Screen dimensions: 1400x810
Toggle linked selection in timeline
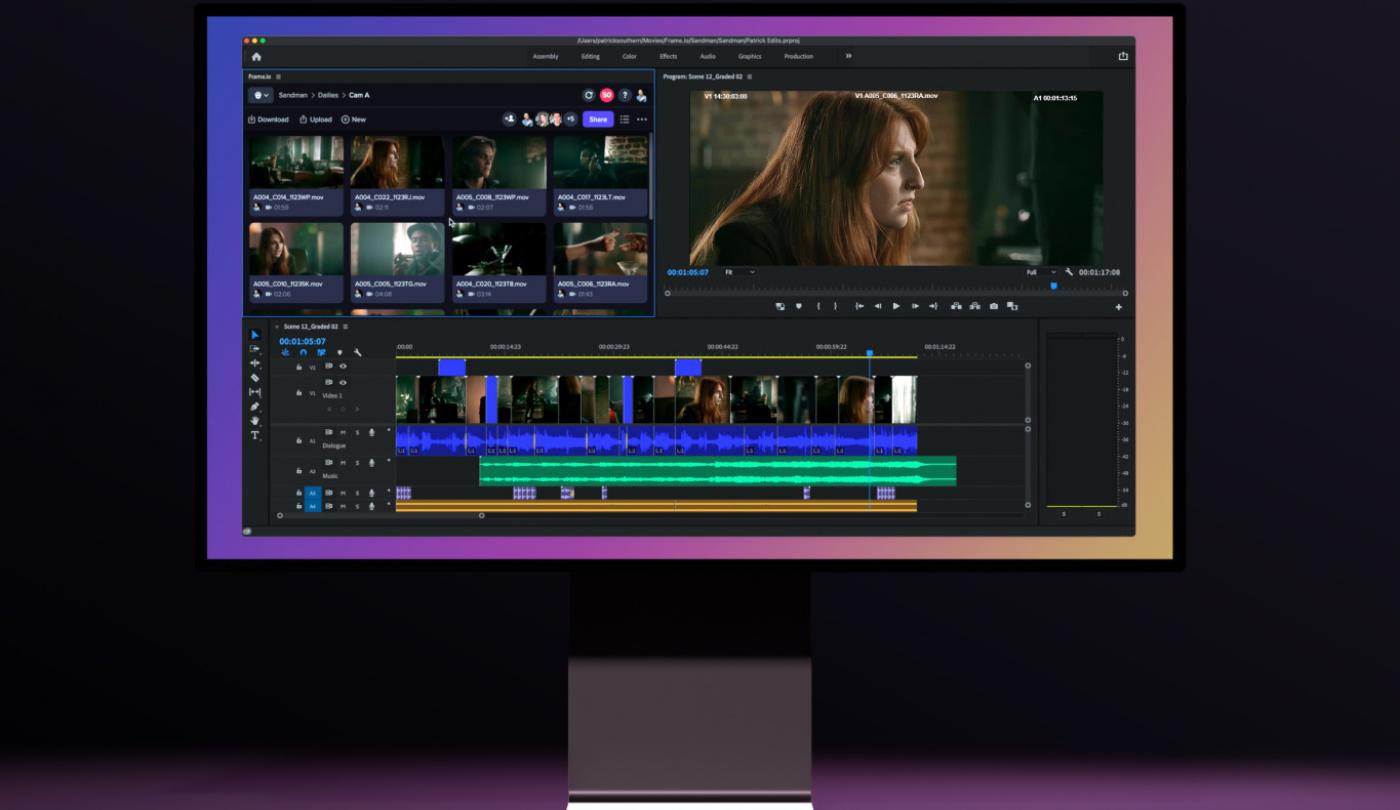321,352
